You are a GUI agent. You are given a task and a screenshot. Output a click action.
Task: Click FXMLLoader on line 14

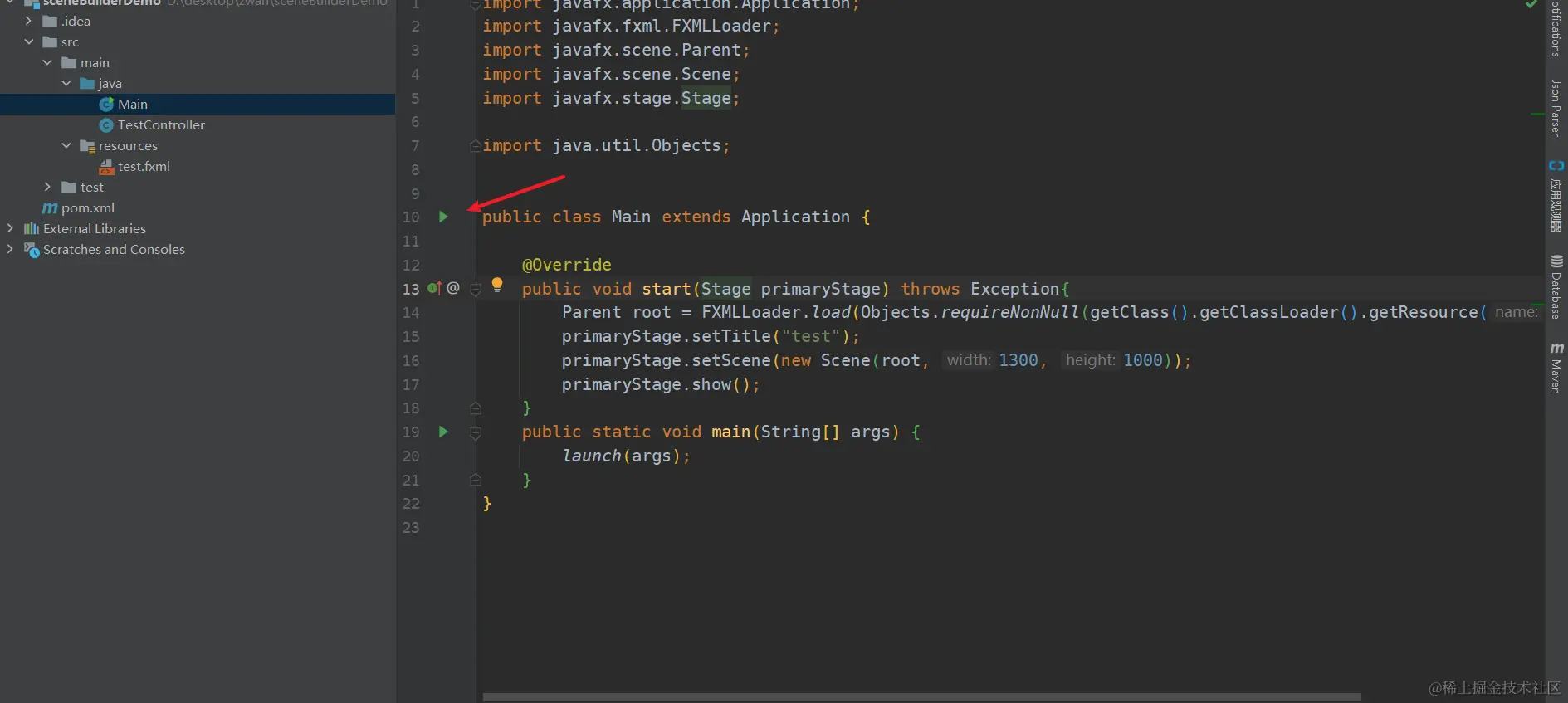[751, 312]
